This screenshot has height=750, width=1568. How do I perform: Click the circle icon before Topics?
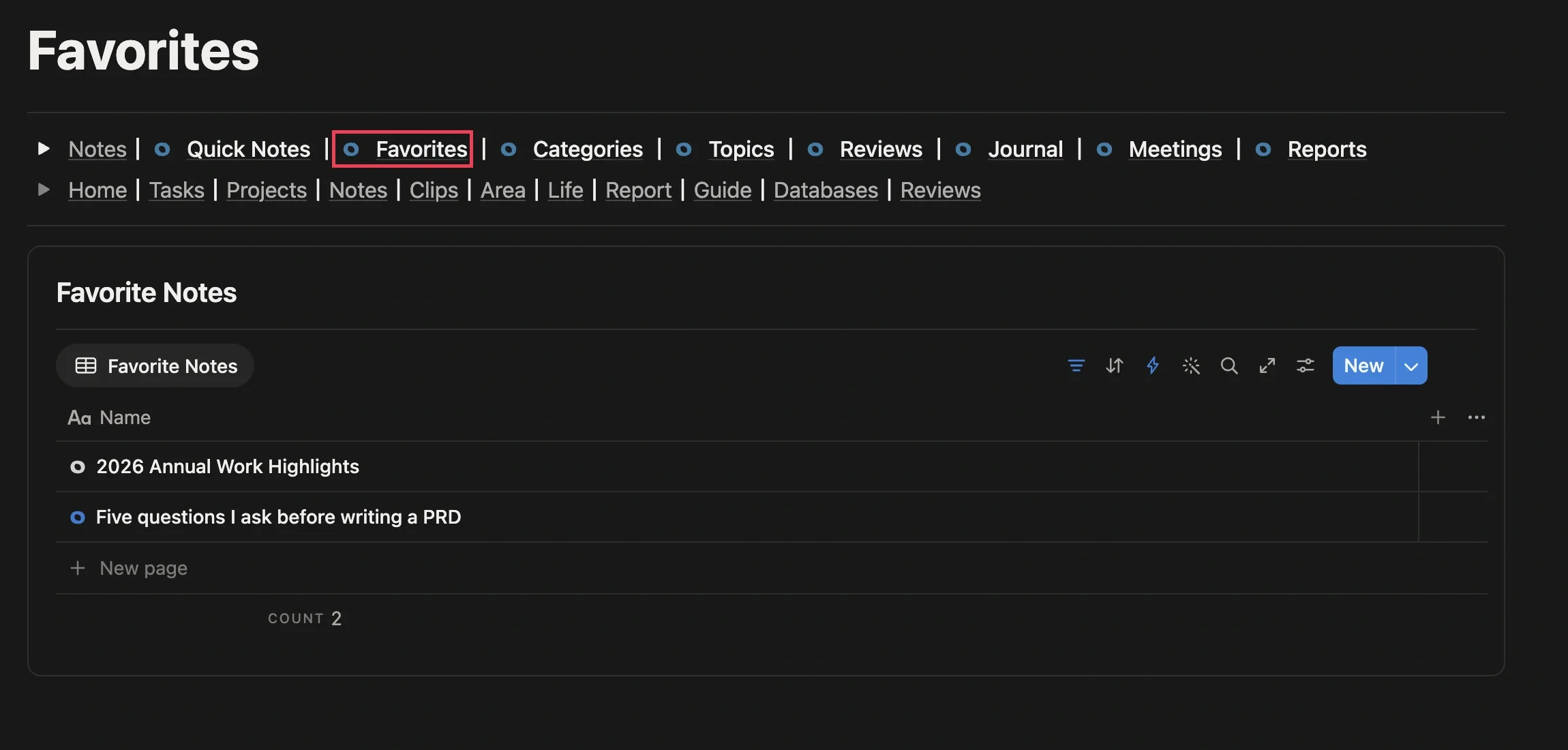[x=684, y=149]
